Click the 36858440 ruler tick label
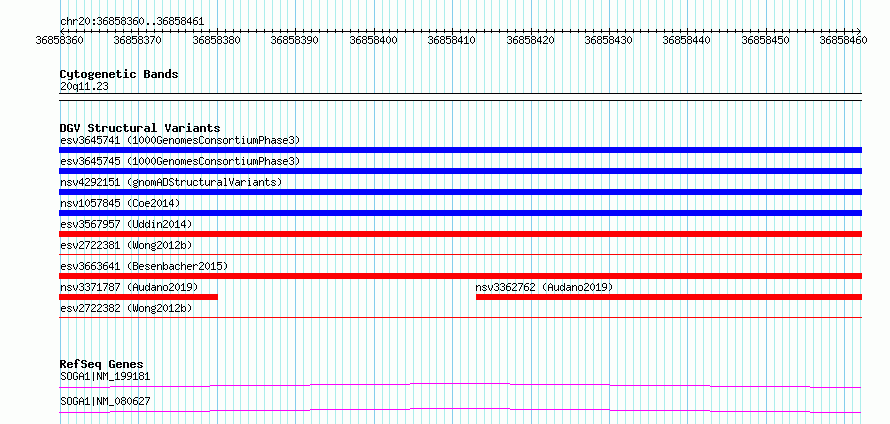Viewport: 890px width, 424px height. (687, 40)
